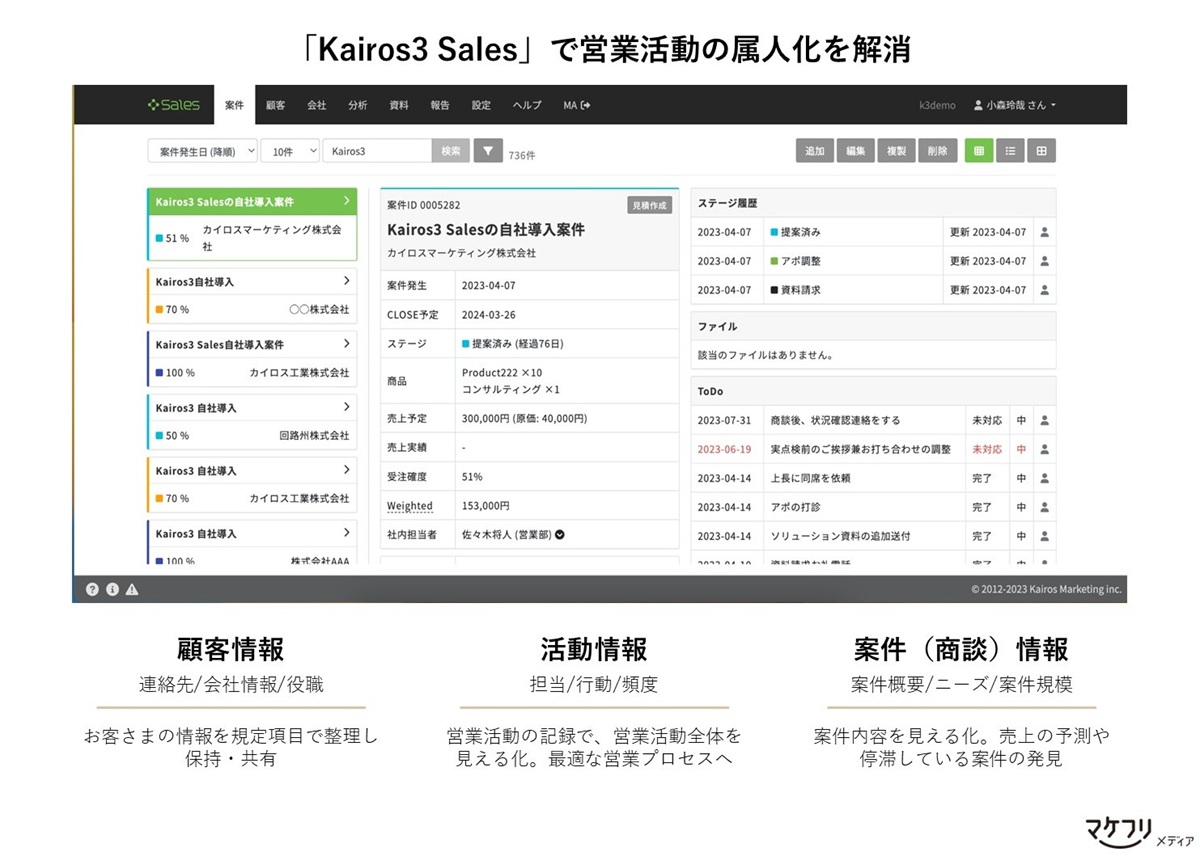Click the 提案済み (経過76日) stage value
Image resolution: width=1200 pixels, height=856 pixels.
click(x=513, y=343)
